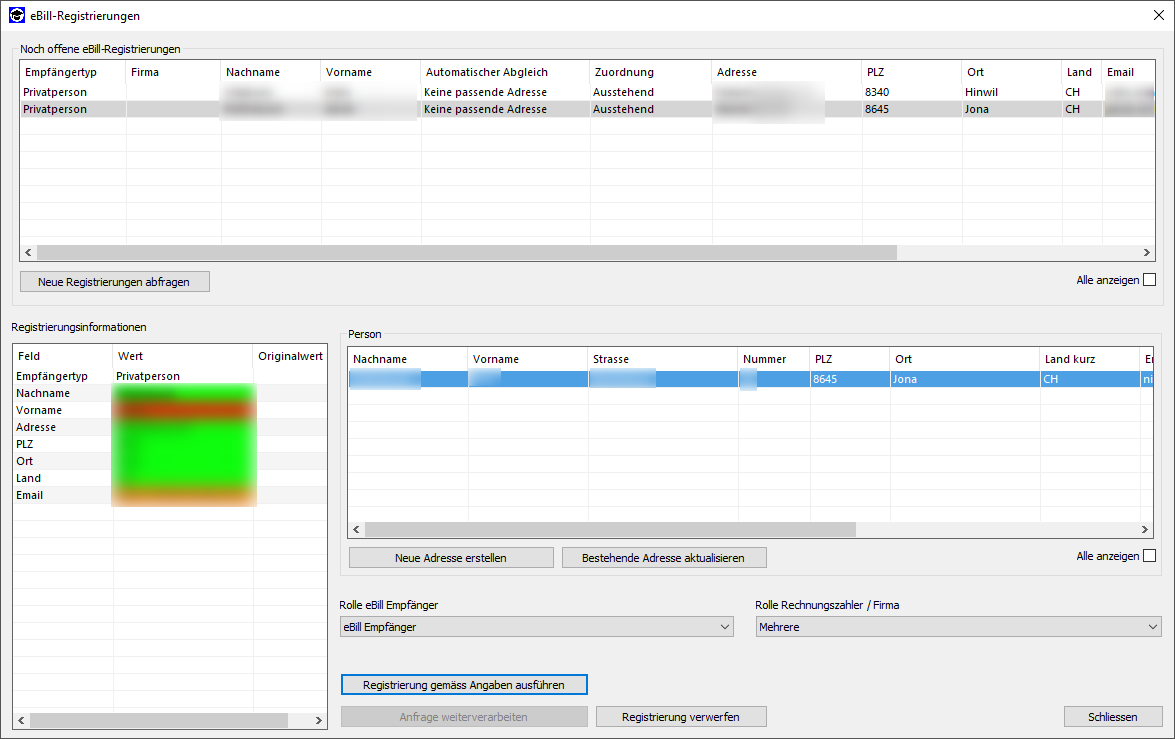
Task: Enable 'Alle anzeigen' for open registrations
Action: tap(1149, 280)
